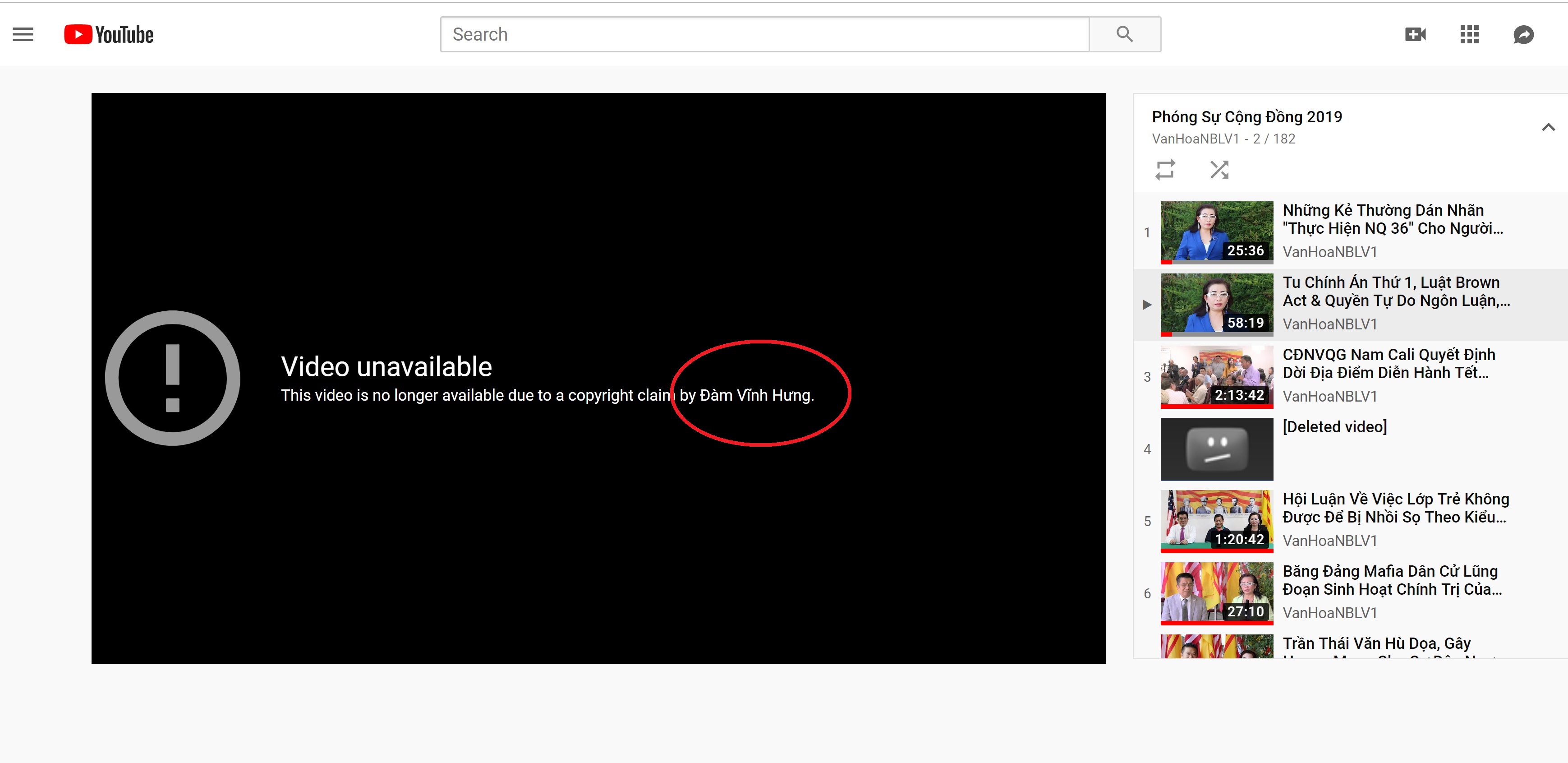Viewport: 1568px width, 763px height.
Task: Click the 1:20:42 Hội Luận video thumbnail
Action: [x=1216, y=521]
